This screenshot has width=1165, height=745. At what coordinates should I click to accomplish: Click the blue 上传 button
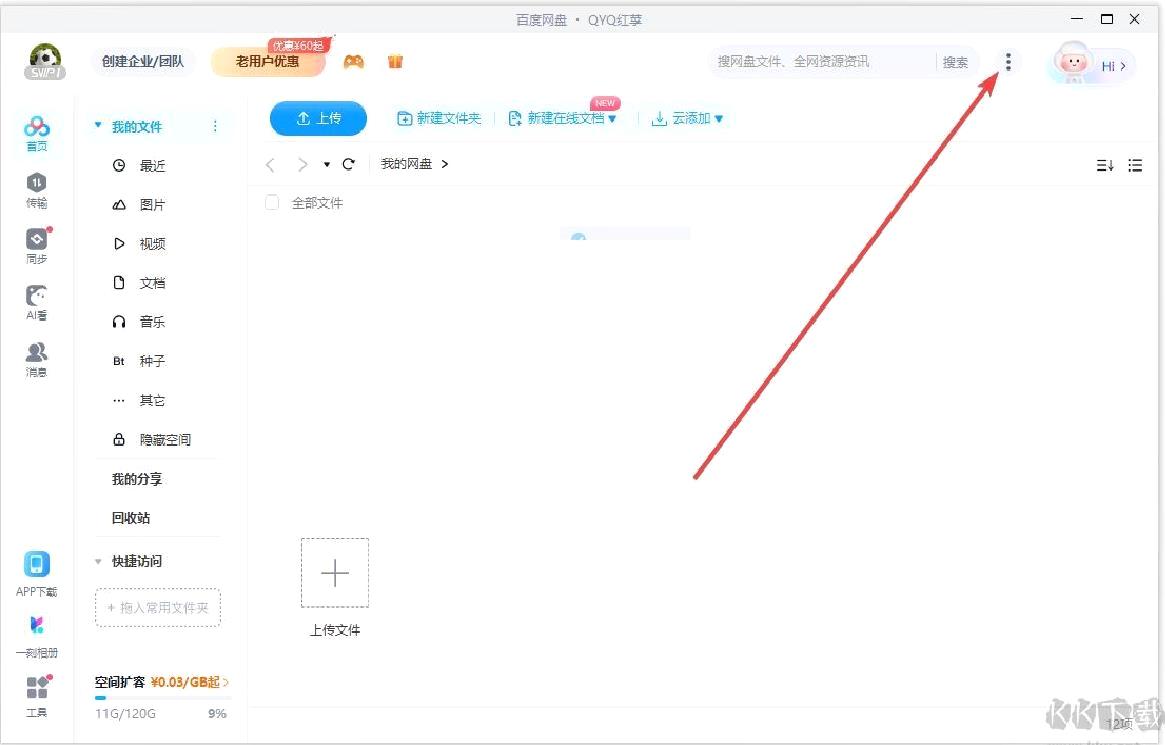[318, 118]
